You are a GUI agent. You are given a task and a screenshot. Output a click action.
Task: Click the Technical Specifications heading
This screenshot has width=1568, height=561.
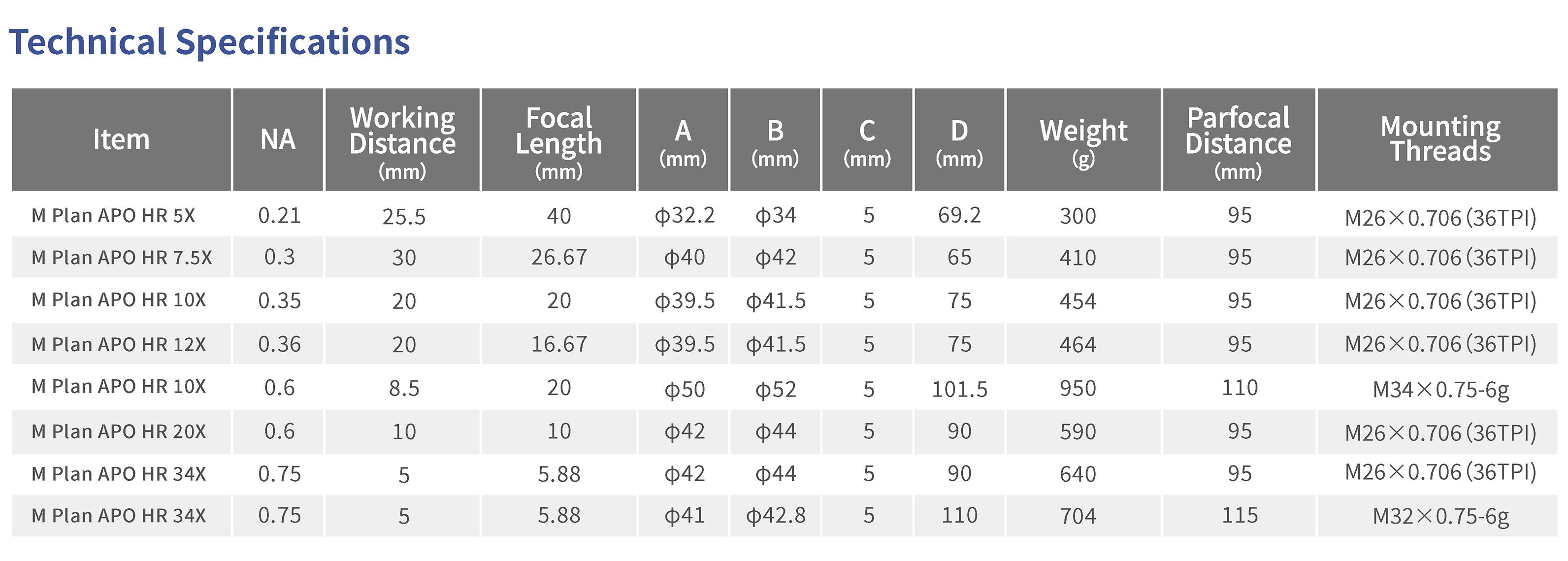[x=209, y=42]
